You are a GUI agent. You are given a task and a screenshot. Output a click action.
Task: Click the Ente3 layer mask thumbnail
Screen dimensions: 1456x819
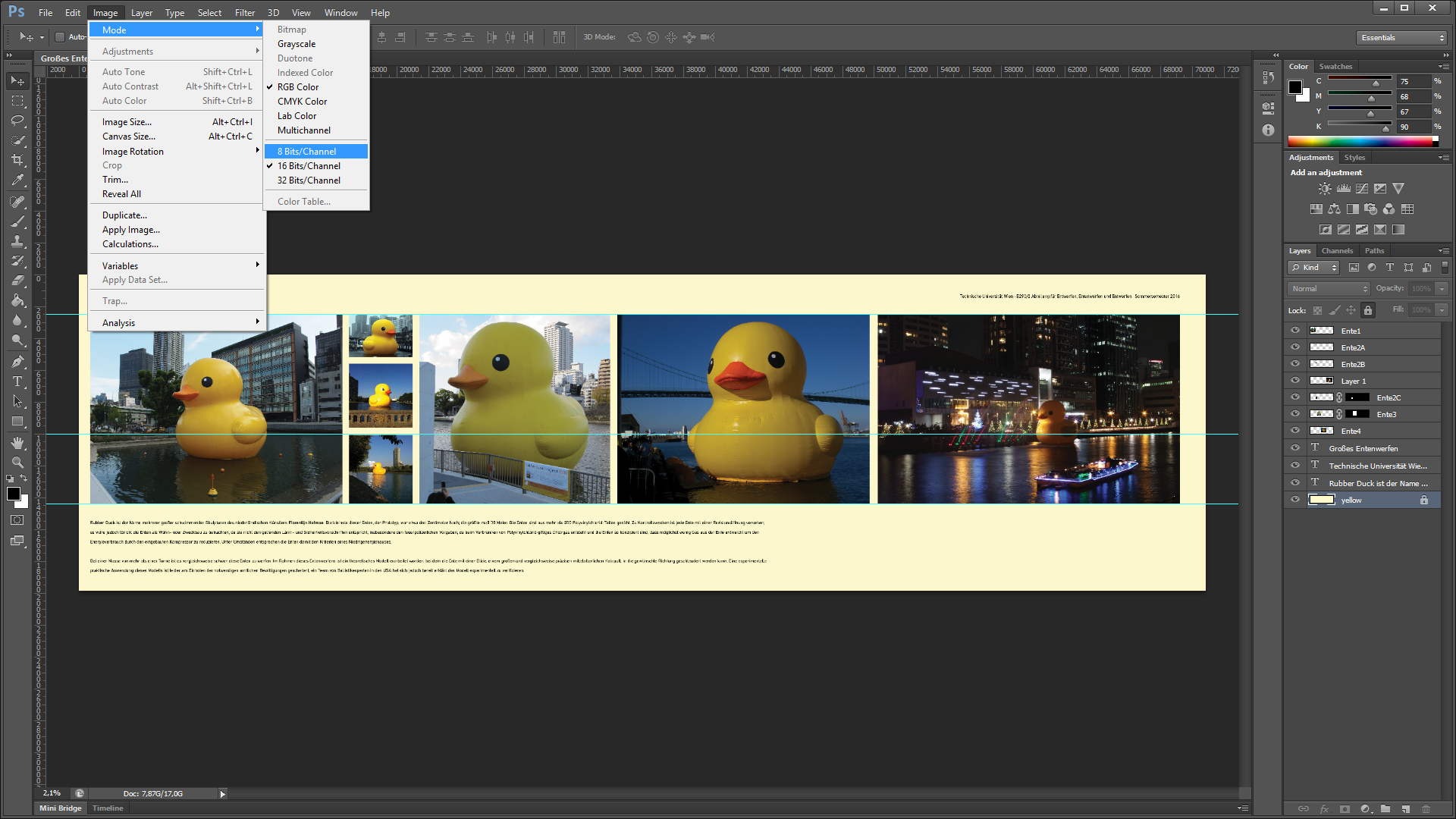click(1357, 414)
